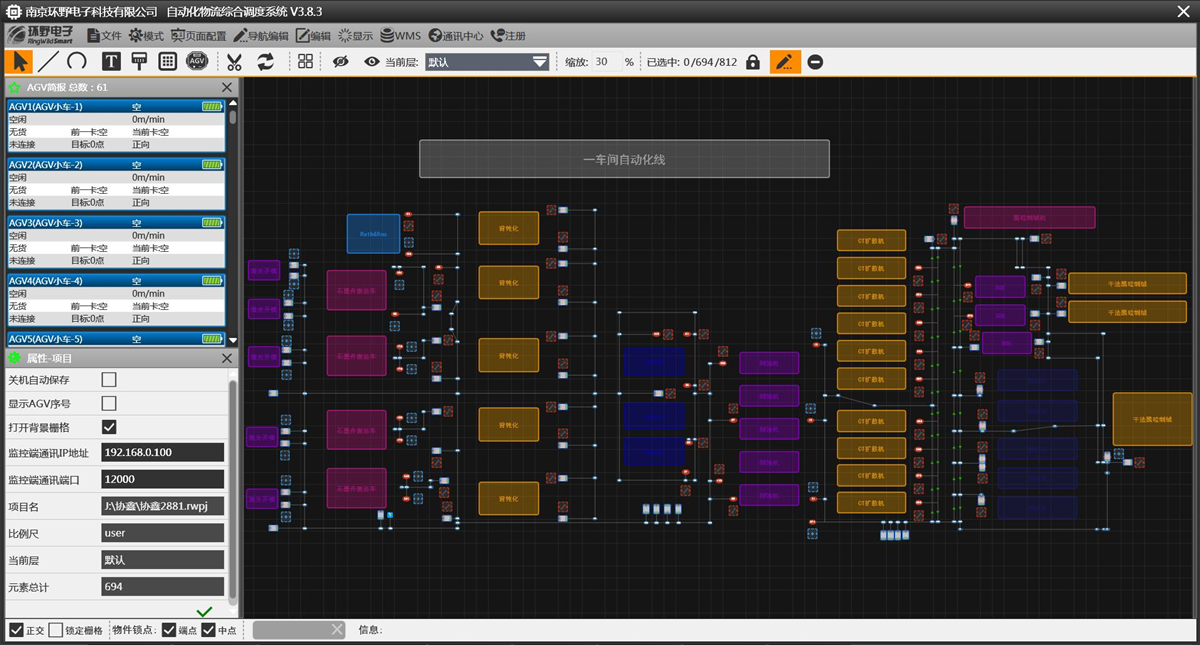The image size is (1200, 645).
Task: Open the 当前层 layer dropdown
Action: click(488, 62)
